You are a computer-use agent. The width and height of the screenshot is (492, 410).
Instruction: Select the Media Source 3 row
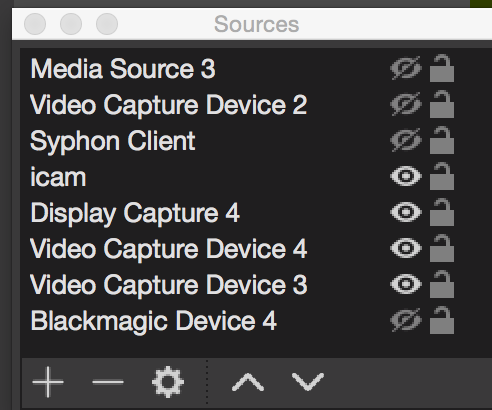pos(256,69)
